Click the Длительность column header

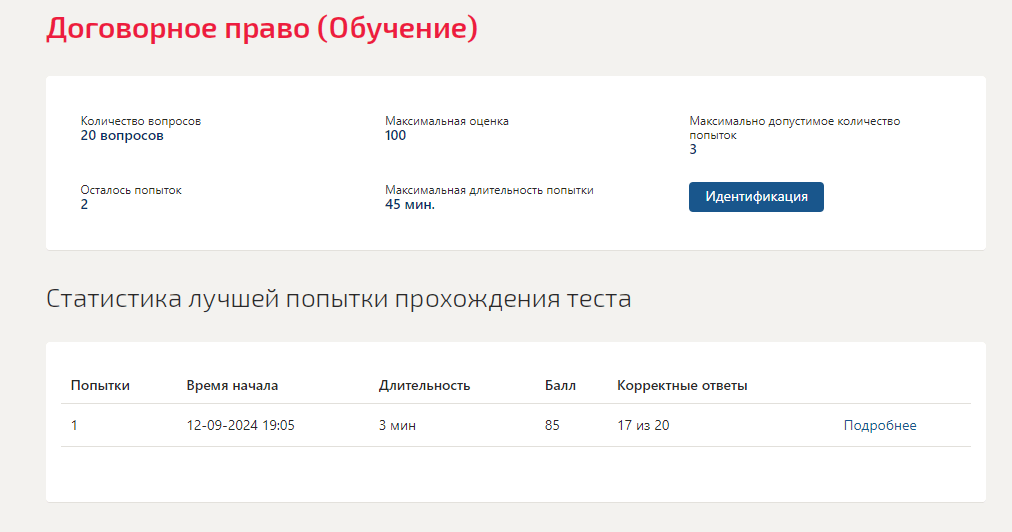(x=424, y=385)
